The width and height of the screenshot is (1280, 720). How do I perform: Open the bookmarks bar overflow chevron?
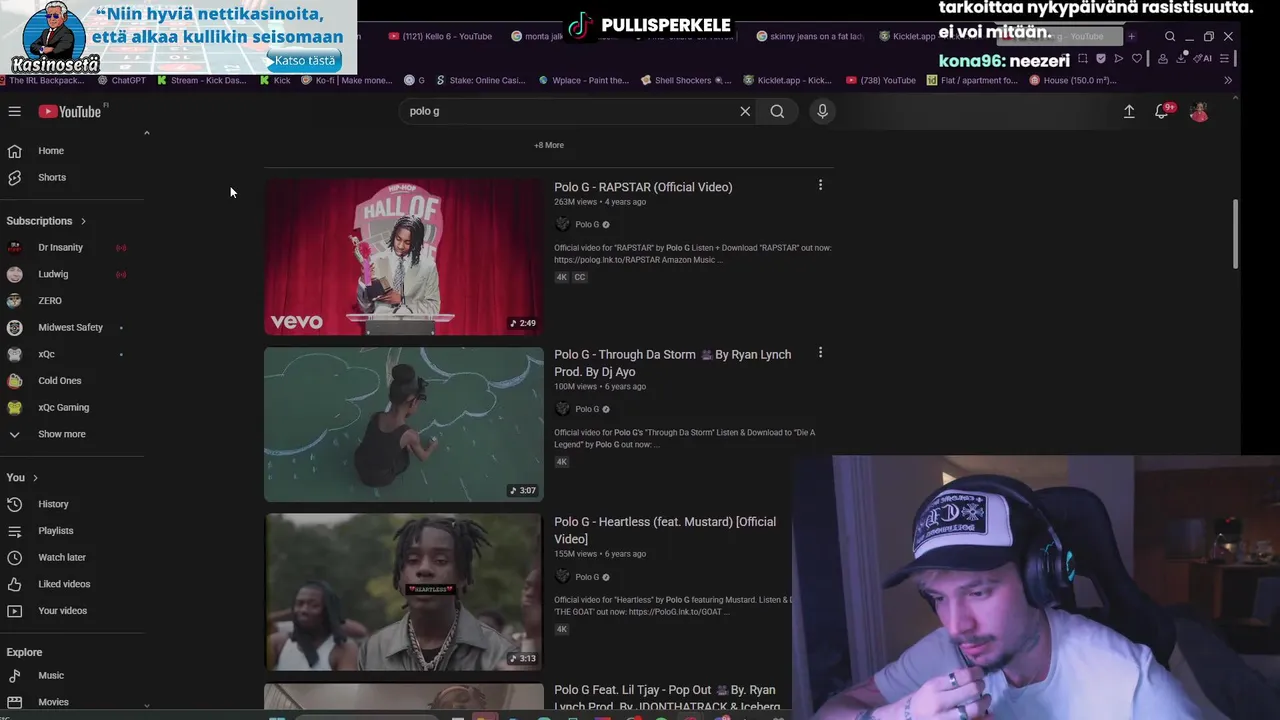(1228, 80)
